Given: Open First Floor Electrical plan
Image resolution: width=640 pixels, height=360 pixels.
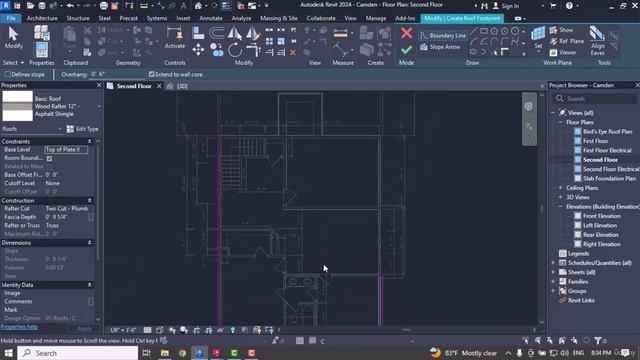Looking at the screenshot, I should coord(607,150).
